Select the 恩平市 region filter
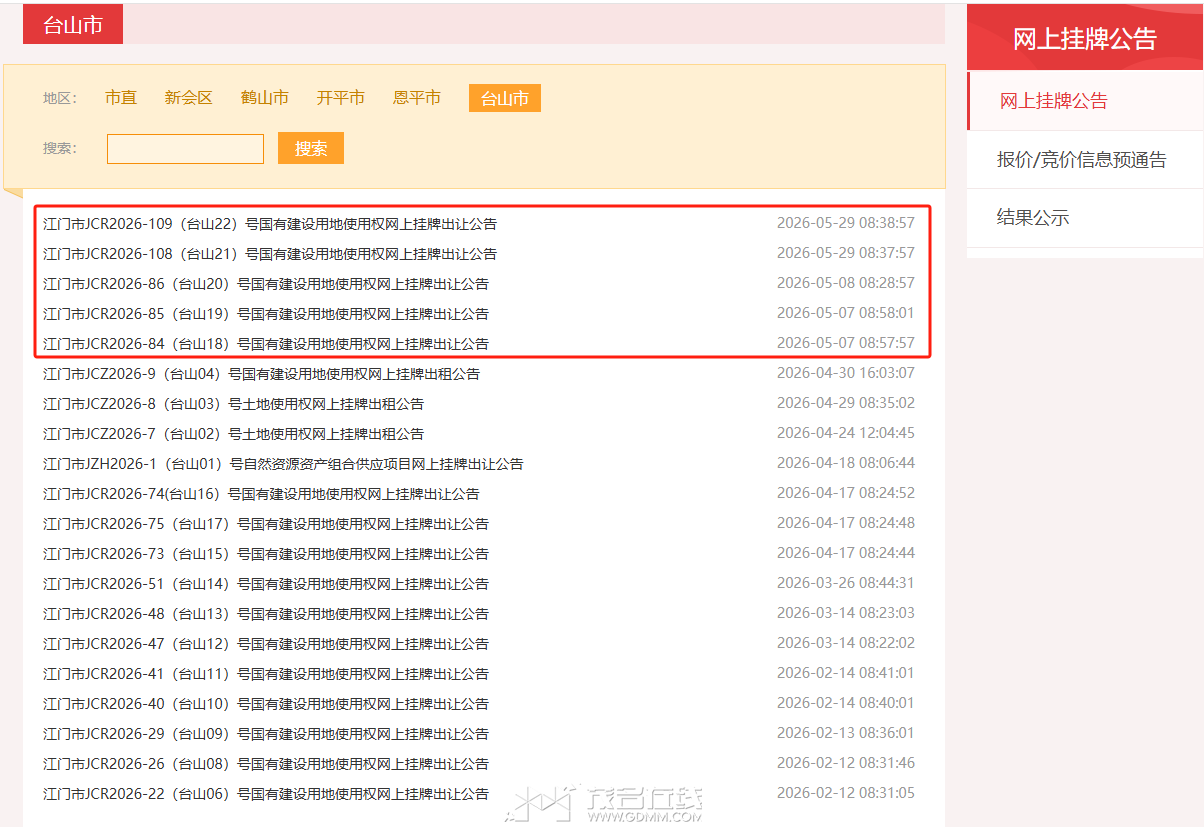The width and height of the screenshot is (1204, 827). (417, 98)
